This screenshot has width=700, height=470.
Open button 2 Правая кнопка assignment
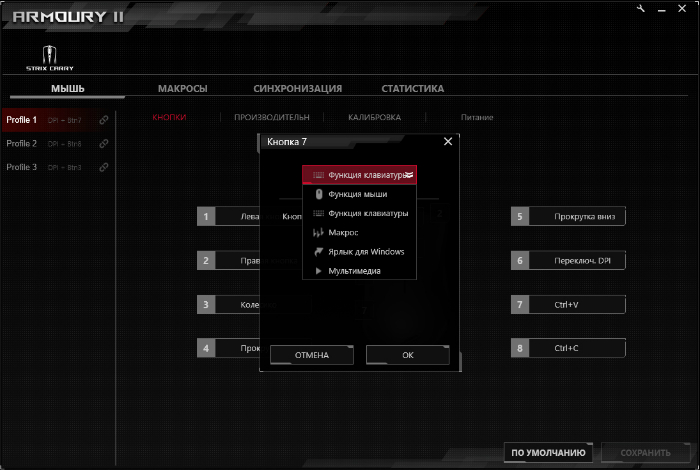(x=228, y=261)
